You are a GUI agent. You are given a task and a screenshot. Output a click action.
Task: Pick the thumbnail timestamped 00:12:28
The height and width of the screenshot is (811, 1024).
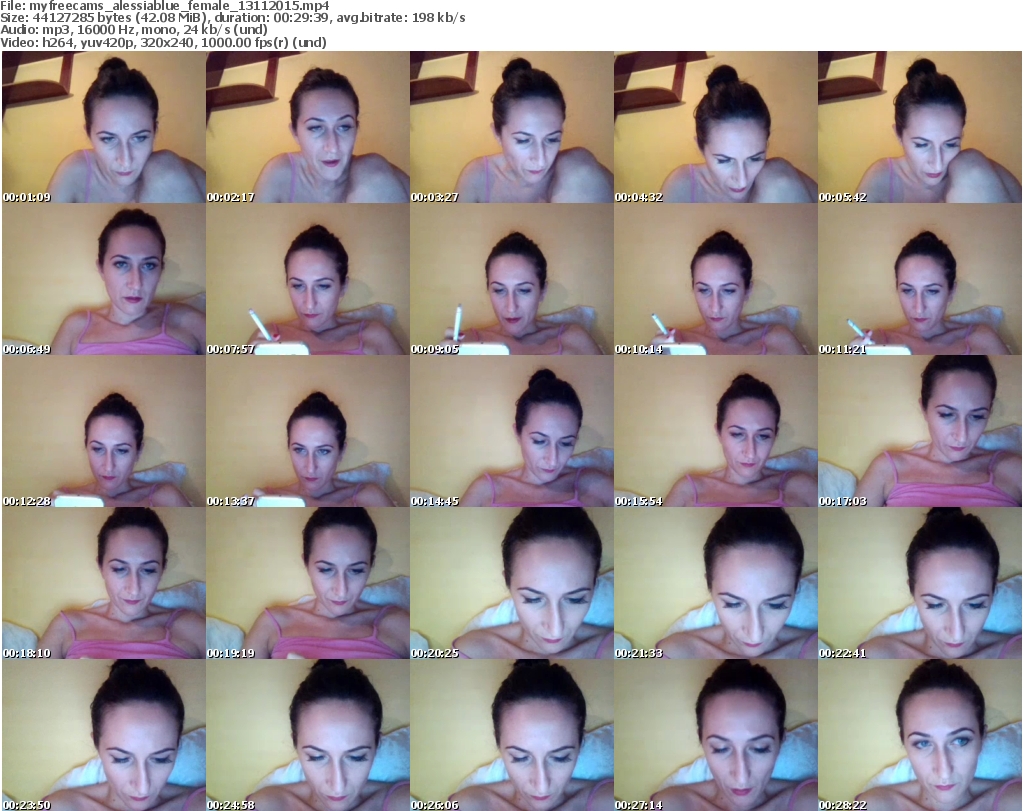(103, 432)
